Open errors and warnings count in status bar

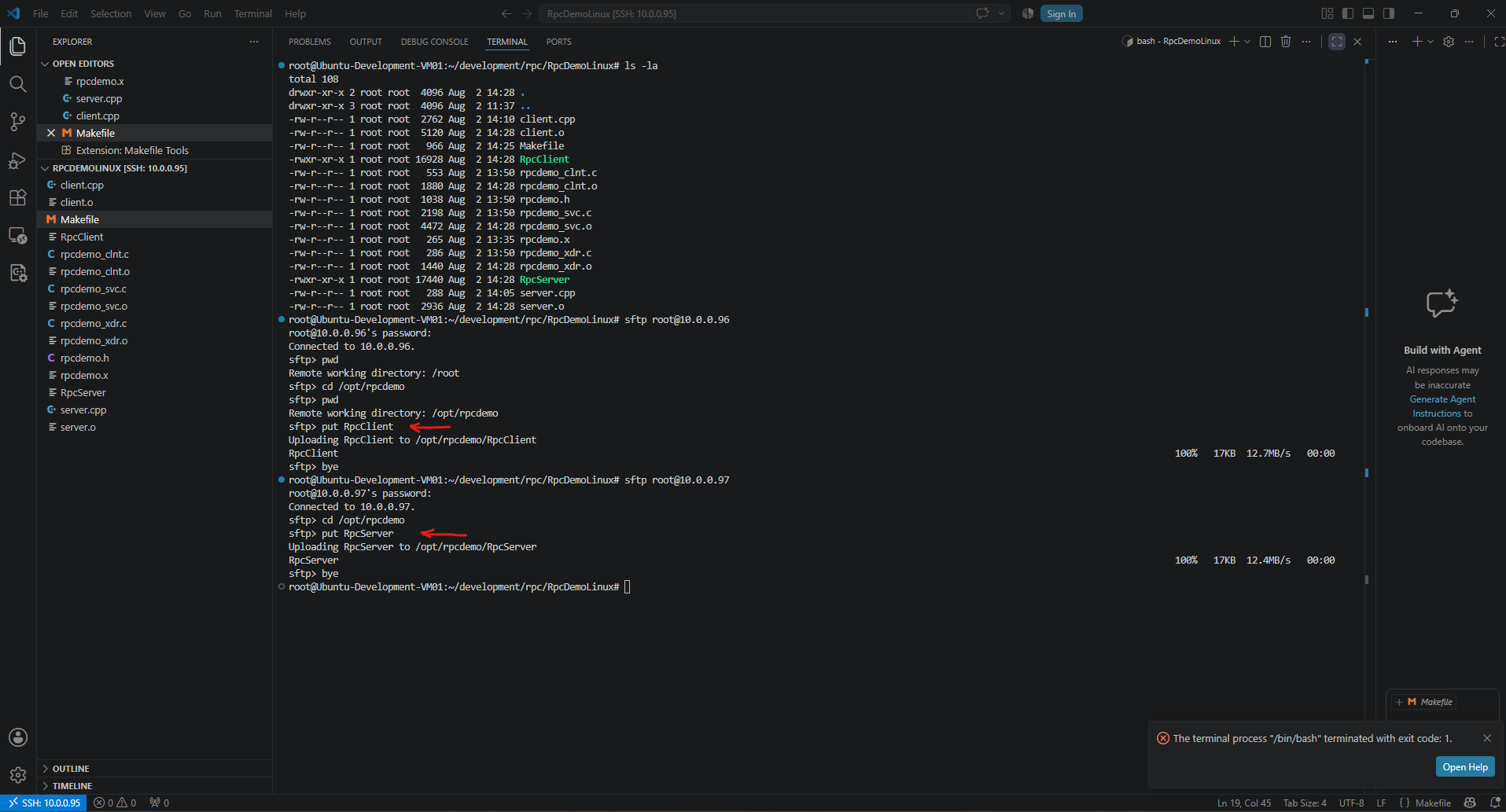[x=115, y=803]
